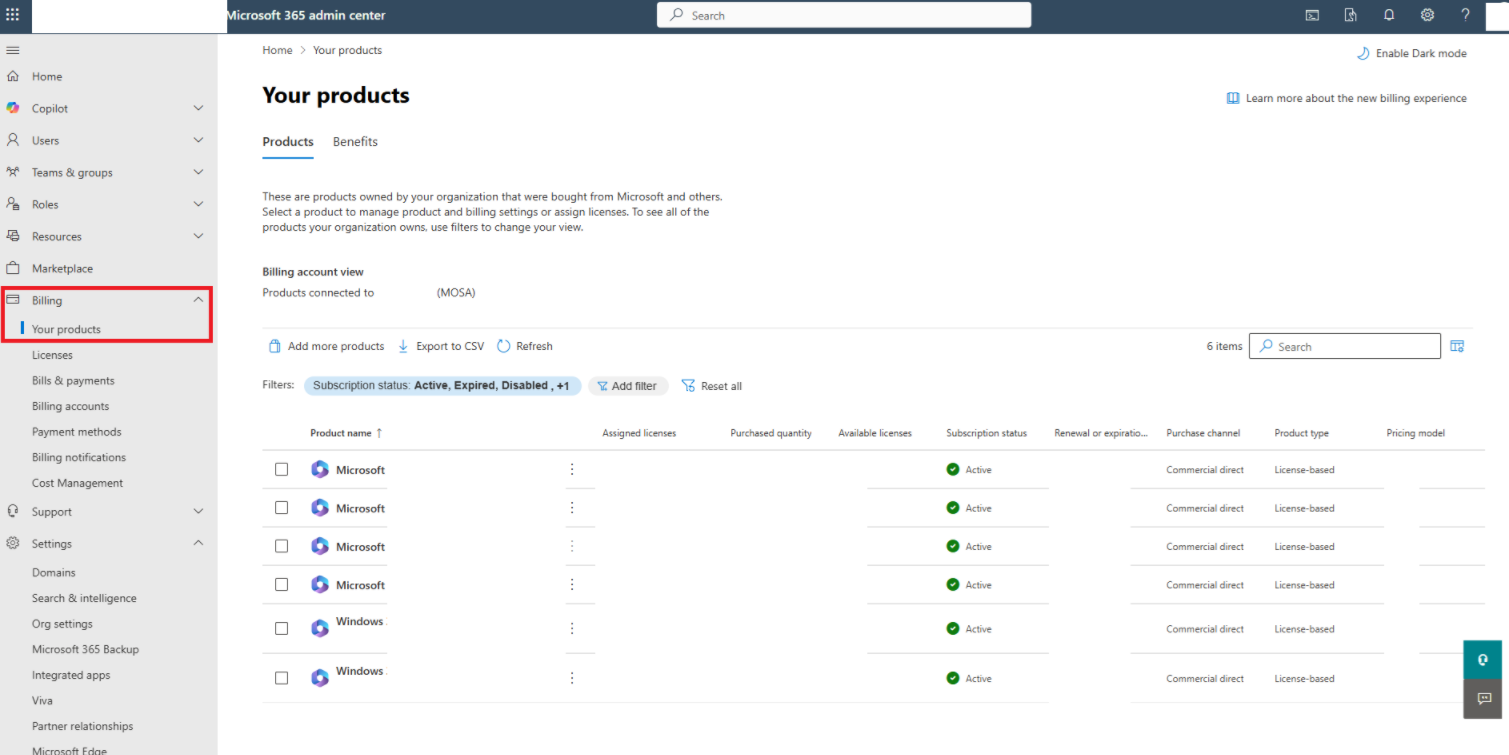Click the Refresh circular arrow icon
This screenshot has width=1509, height=755.
click(504, 346)
